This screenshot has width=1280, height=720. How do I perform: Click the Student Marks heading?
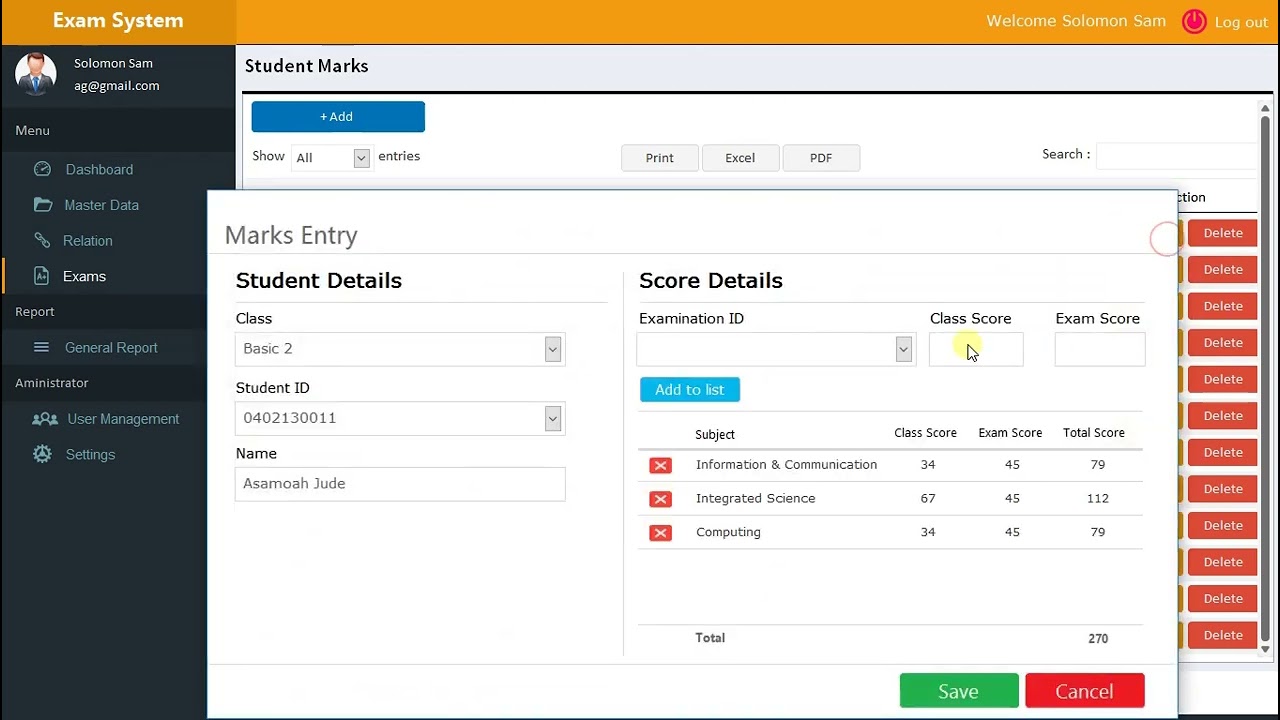tap(307, 66)
